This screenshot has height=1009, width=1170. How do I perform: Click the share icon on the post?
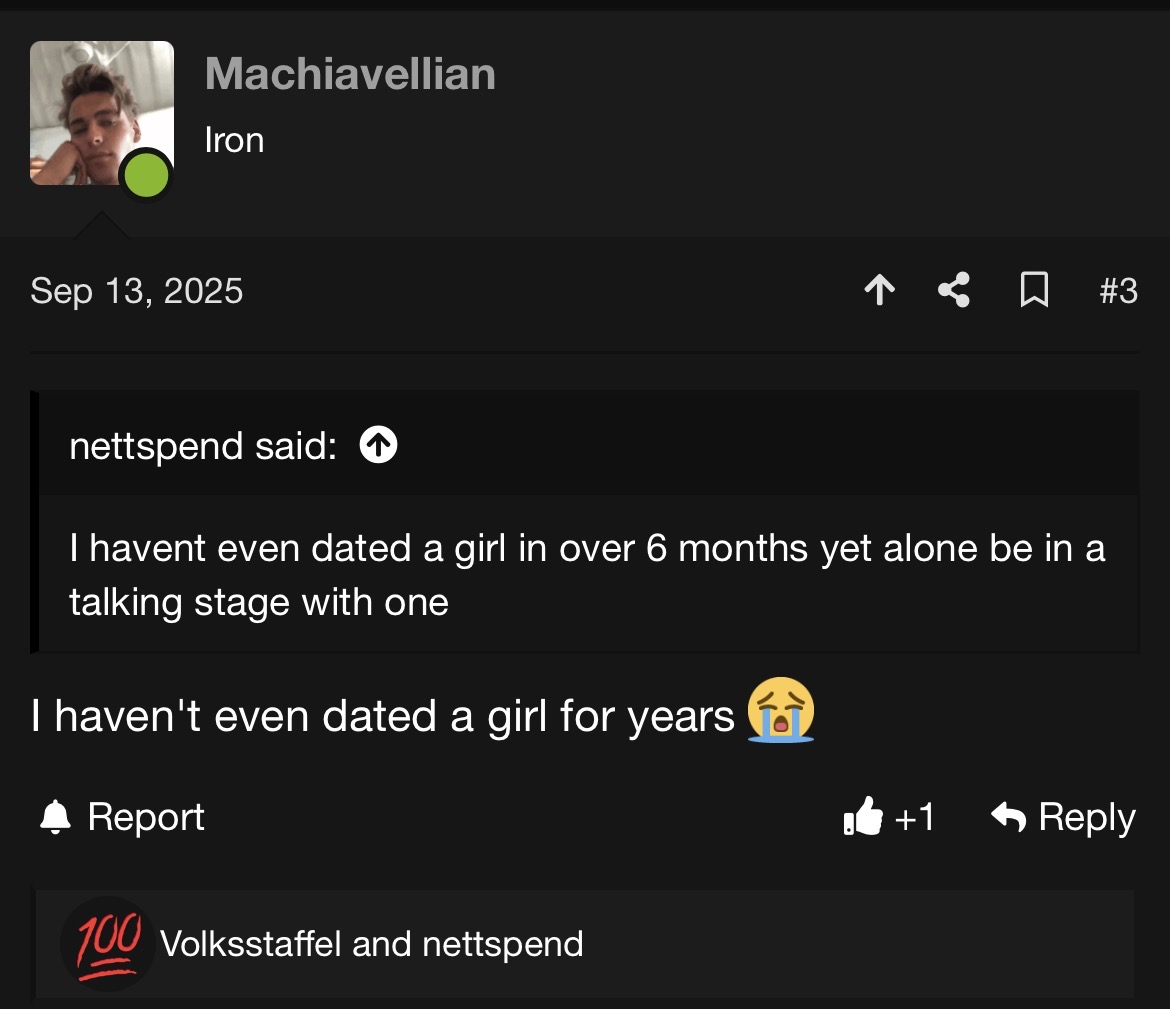tap(954, 291)
